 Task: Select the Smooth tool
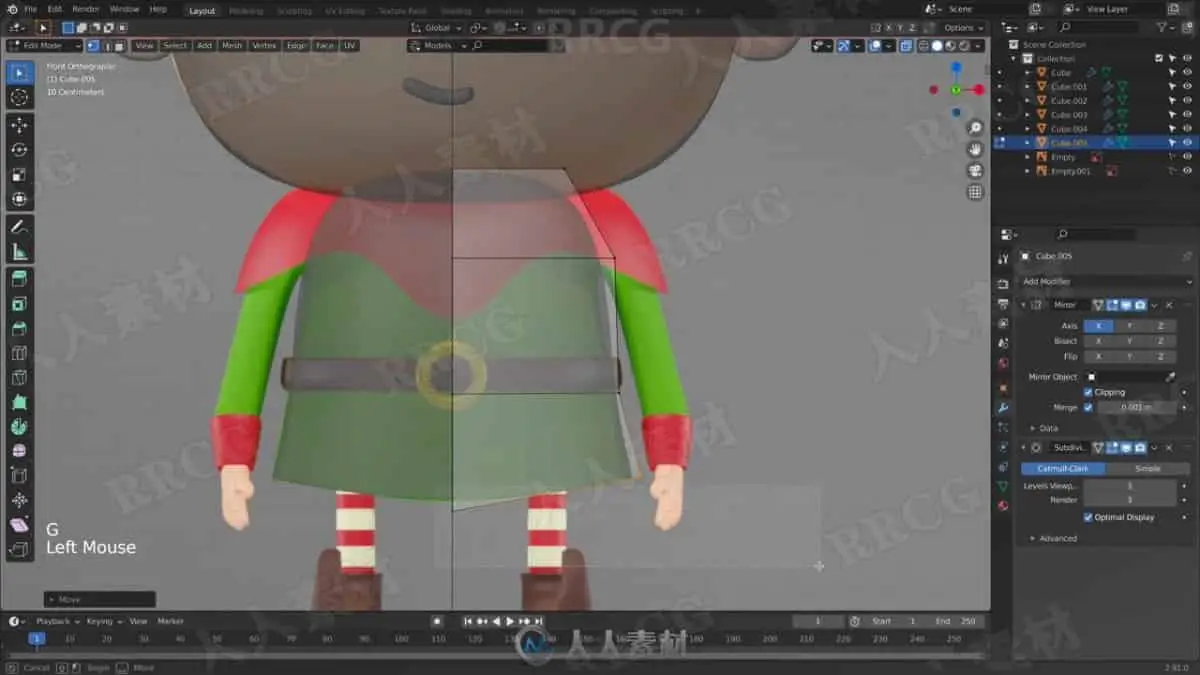coord(19,451)
